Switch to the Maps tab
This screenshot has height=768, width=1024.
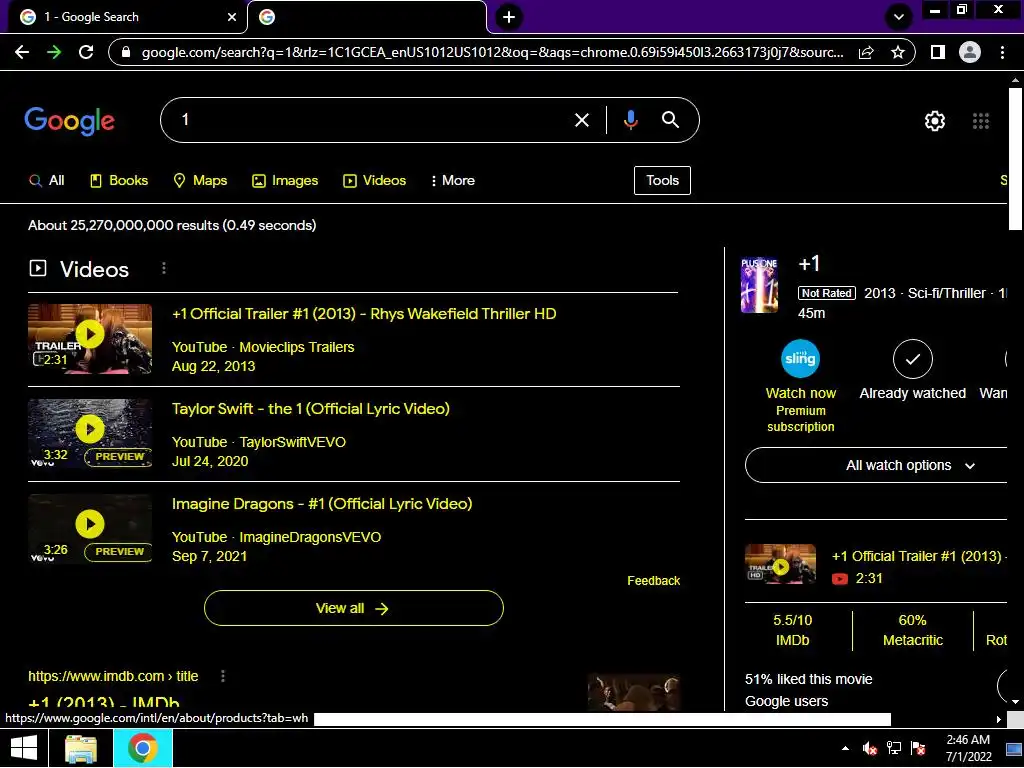200,180
